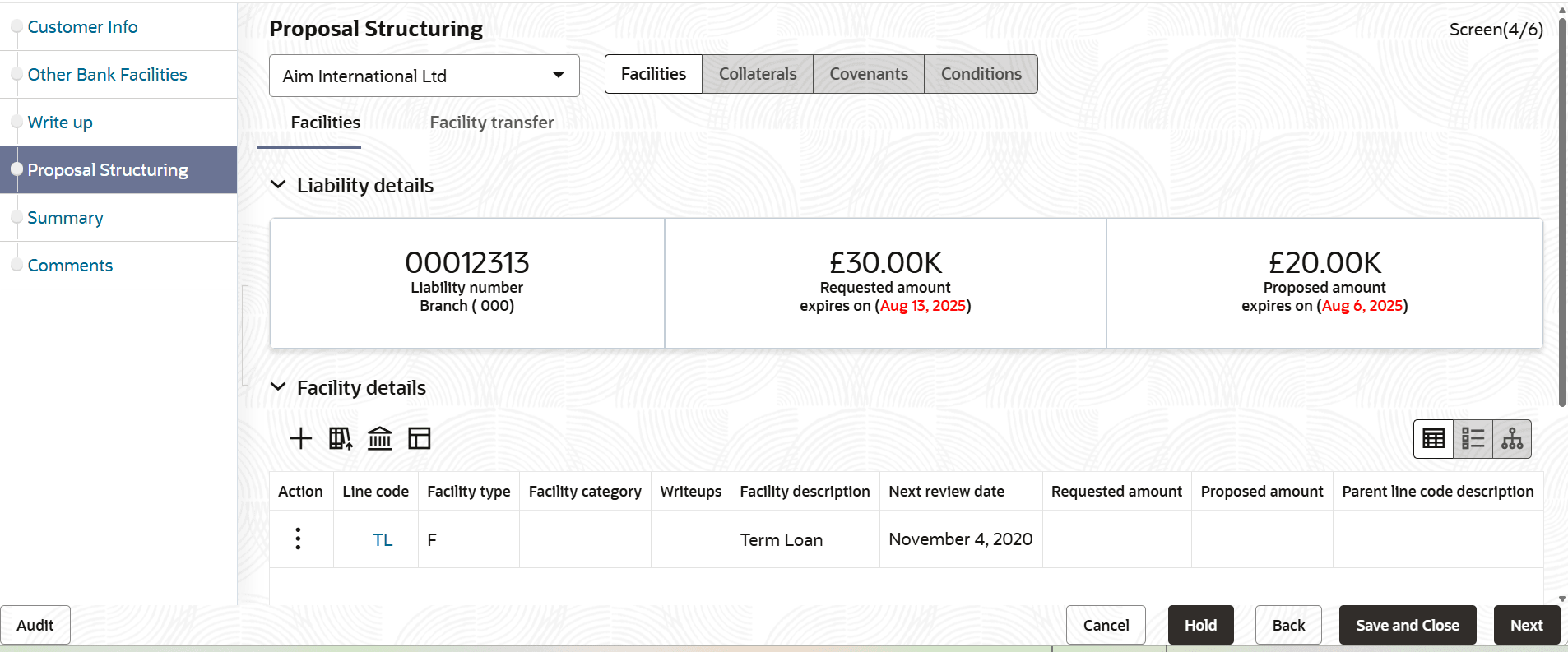This screenshot has width=1568, height=652.
Task: Open the Audit button
Action: click(35, 625)
